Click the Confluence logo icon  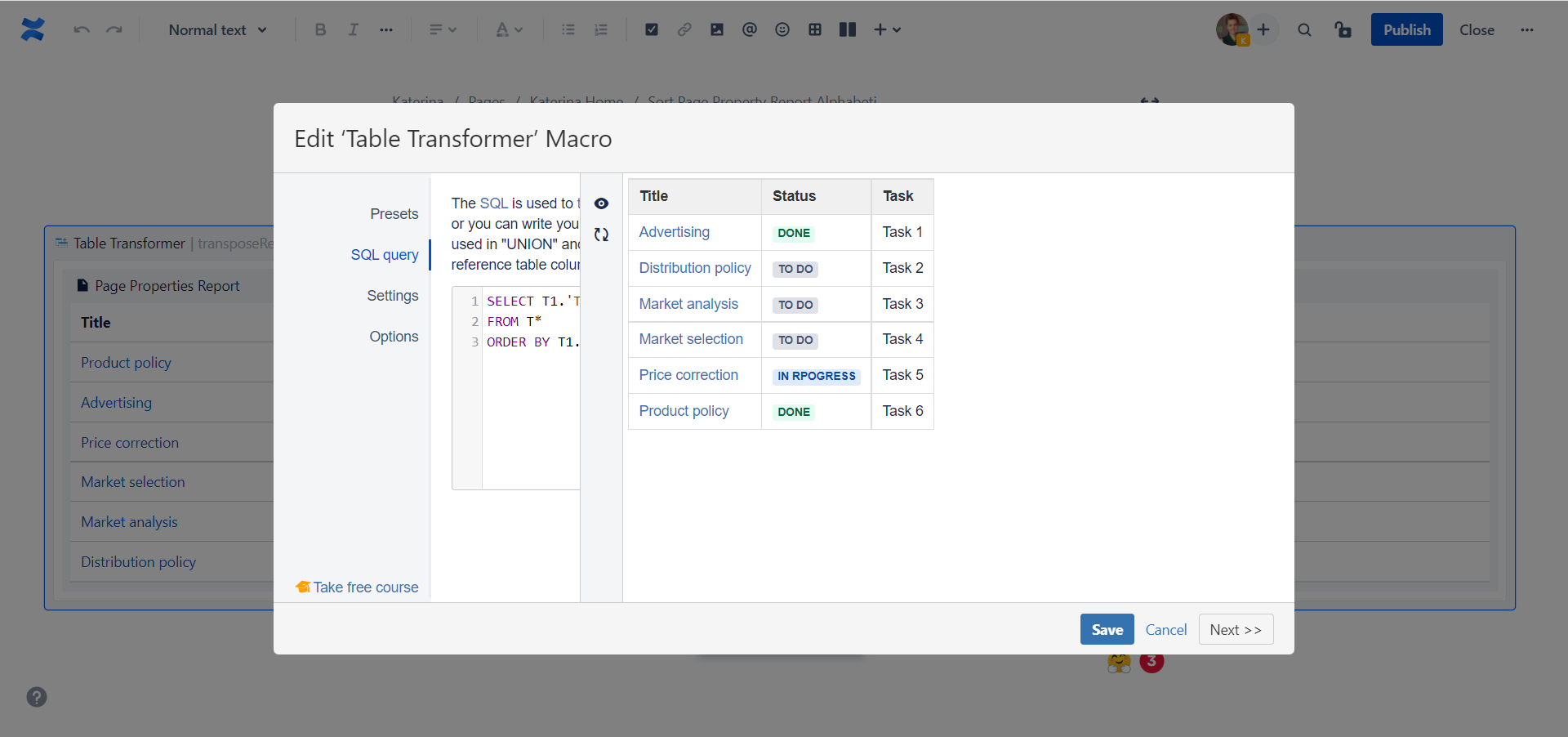click(x=33, y=29)
